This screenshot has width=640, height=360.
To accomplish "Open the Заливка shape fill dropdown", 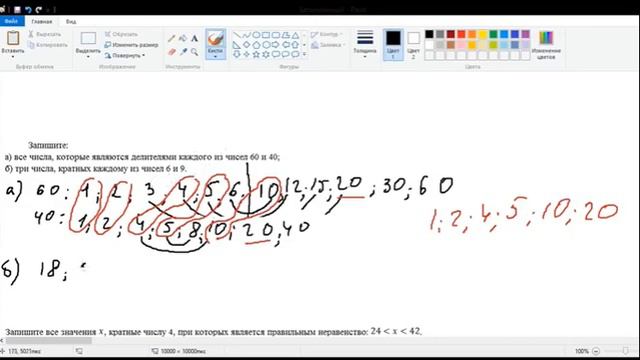I will (x=328, y=45).
